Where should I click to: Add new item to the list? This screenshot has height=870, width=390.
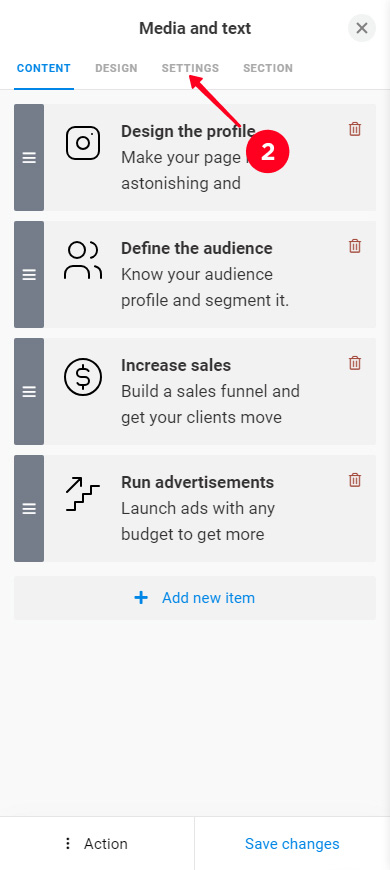tap(195, 598)
